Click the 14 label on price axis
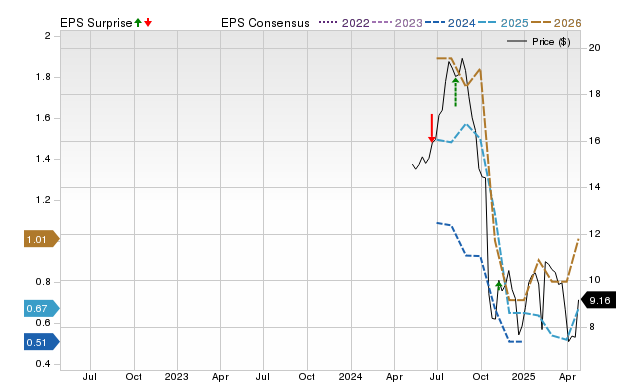The height and width of the screenshot is (382, 640). pyautogui.click(x=594, y=187)
